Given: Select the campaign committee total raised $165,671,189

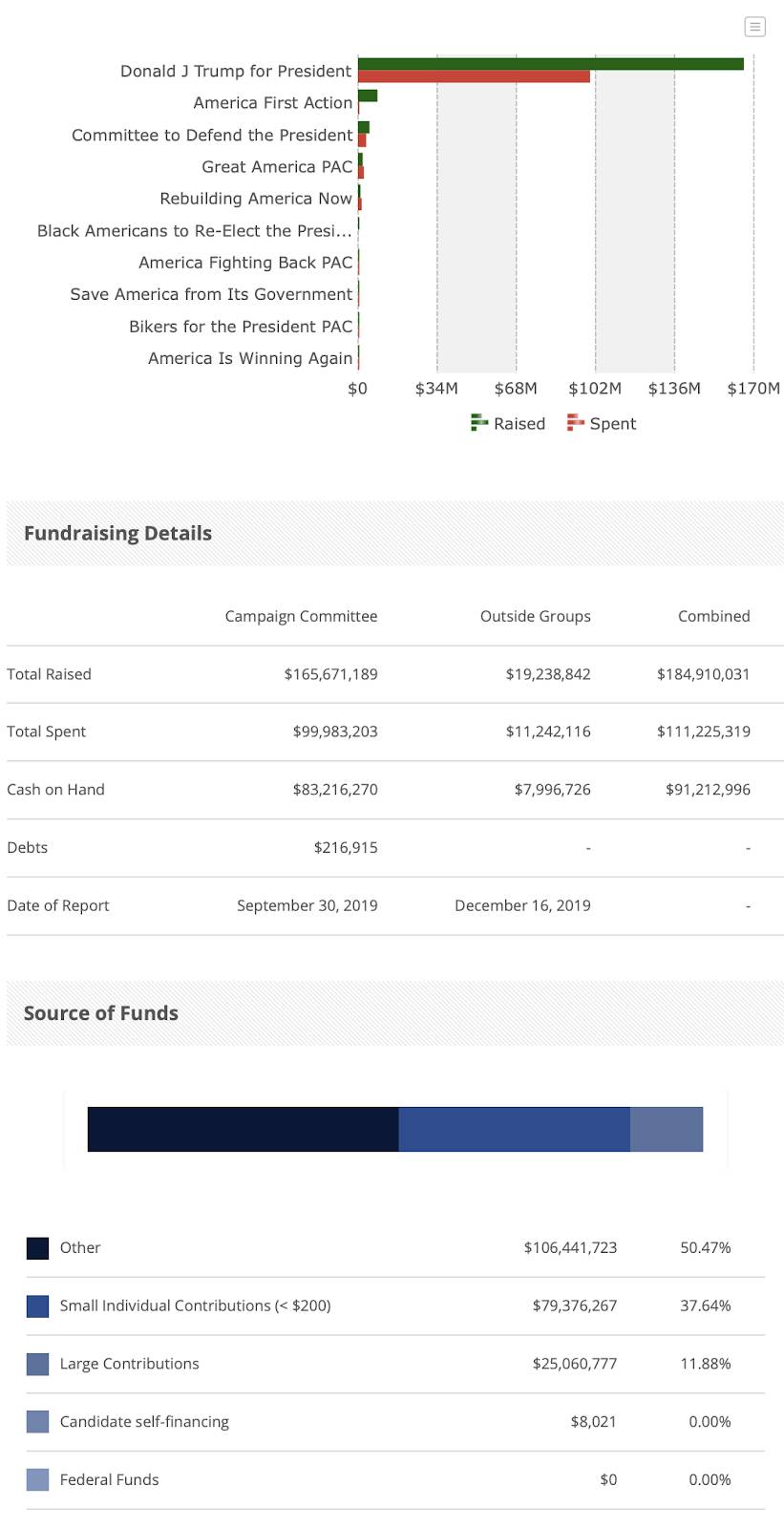Looking at the screenshot, I should click(x=330, y=674).
